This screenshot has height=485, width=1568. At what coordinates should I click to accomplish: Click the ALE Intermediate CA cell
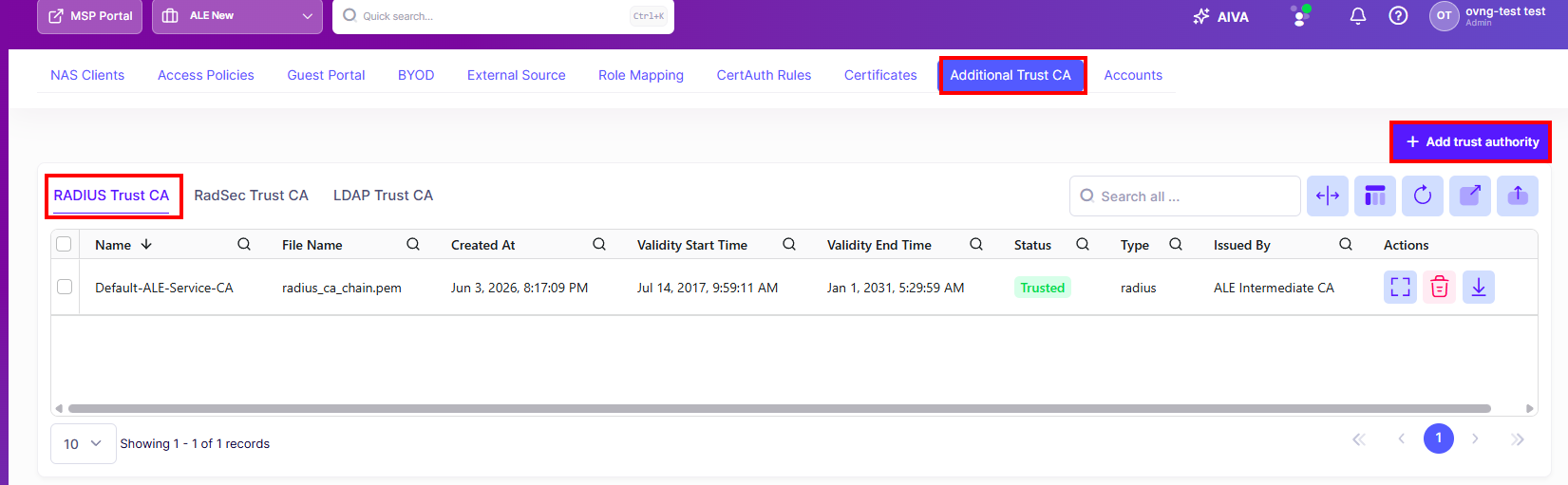[1274, 288]
